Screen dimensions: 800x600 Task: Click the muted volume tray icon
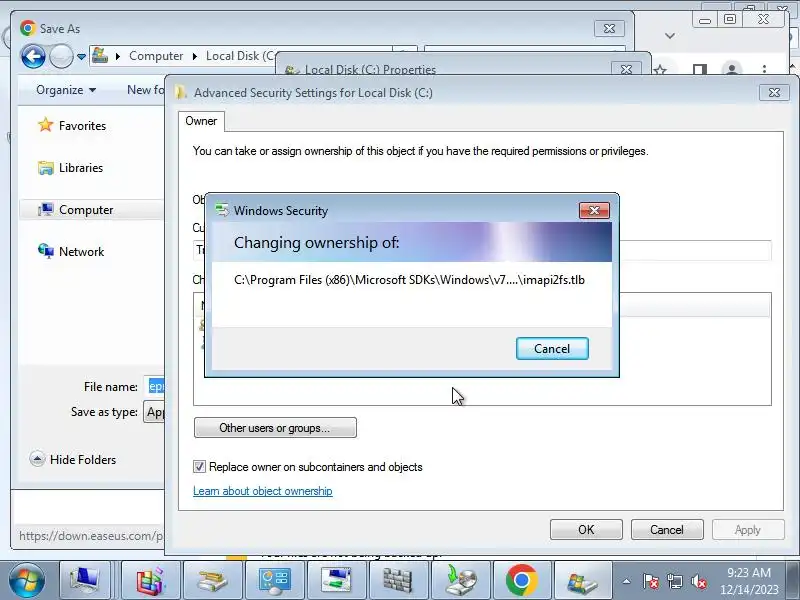tap(699, 581)
